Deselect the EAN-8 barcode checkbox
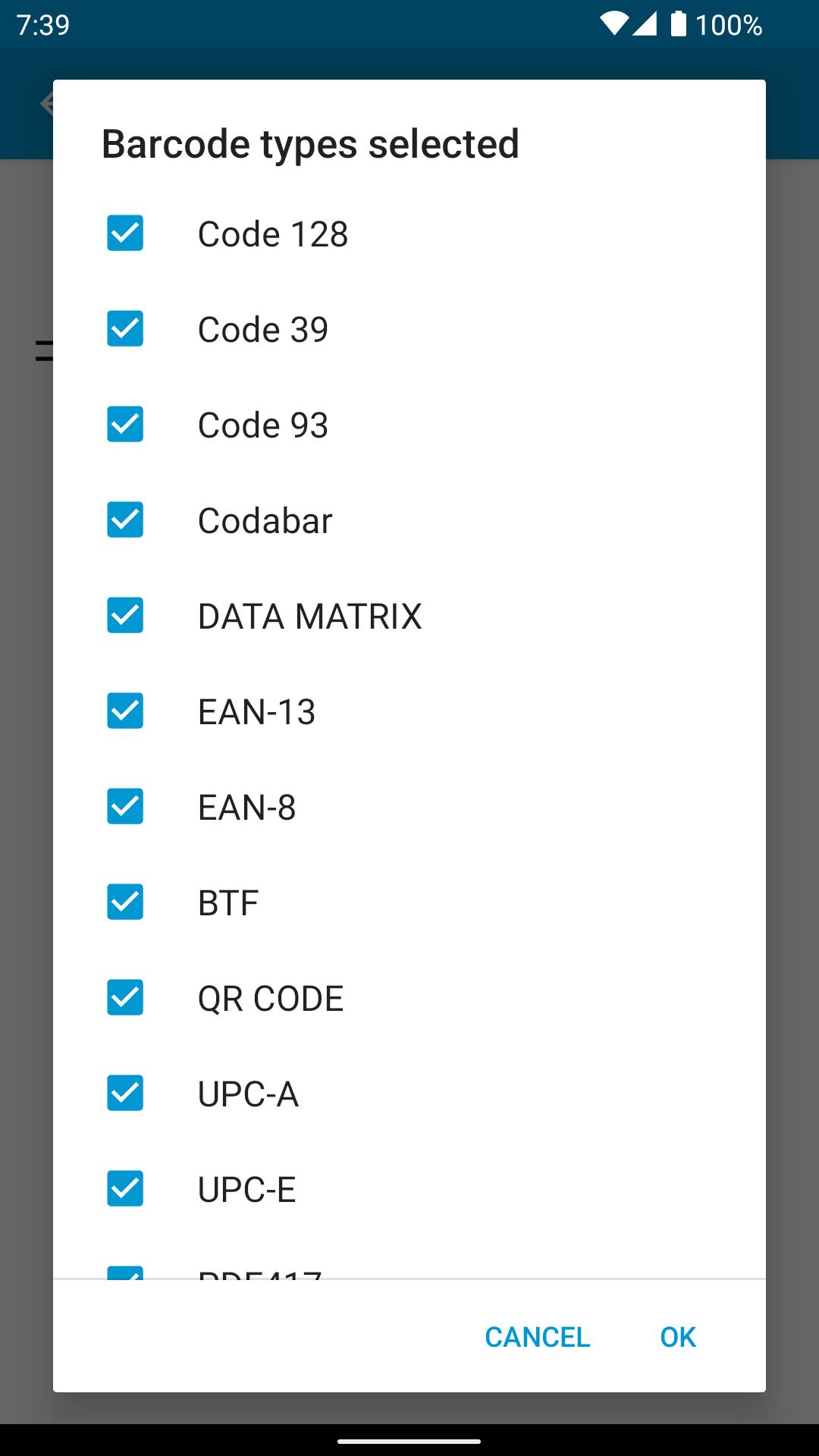This screenshot has height=1456, width=819. [x=125, y=807]
